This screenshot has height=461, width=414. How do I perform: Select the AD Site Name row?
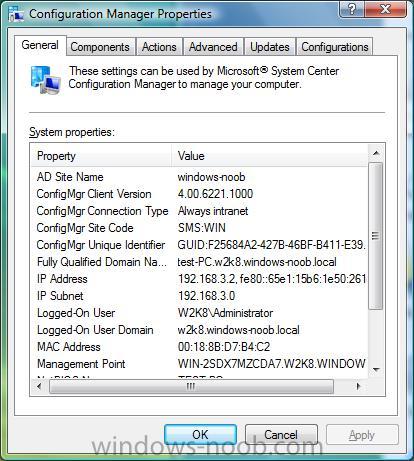[x=199, y=177]
